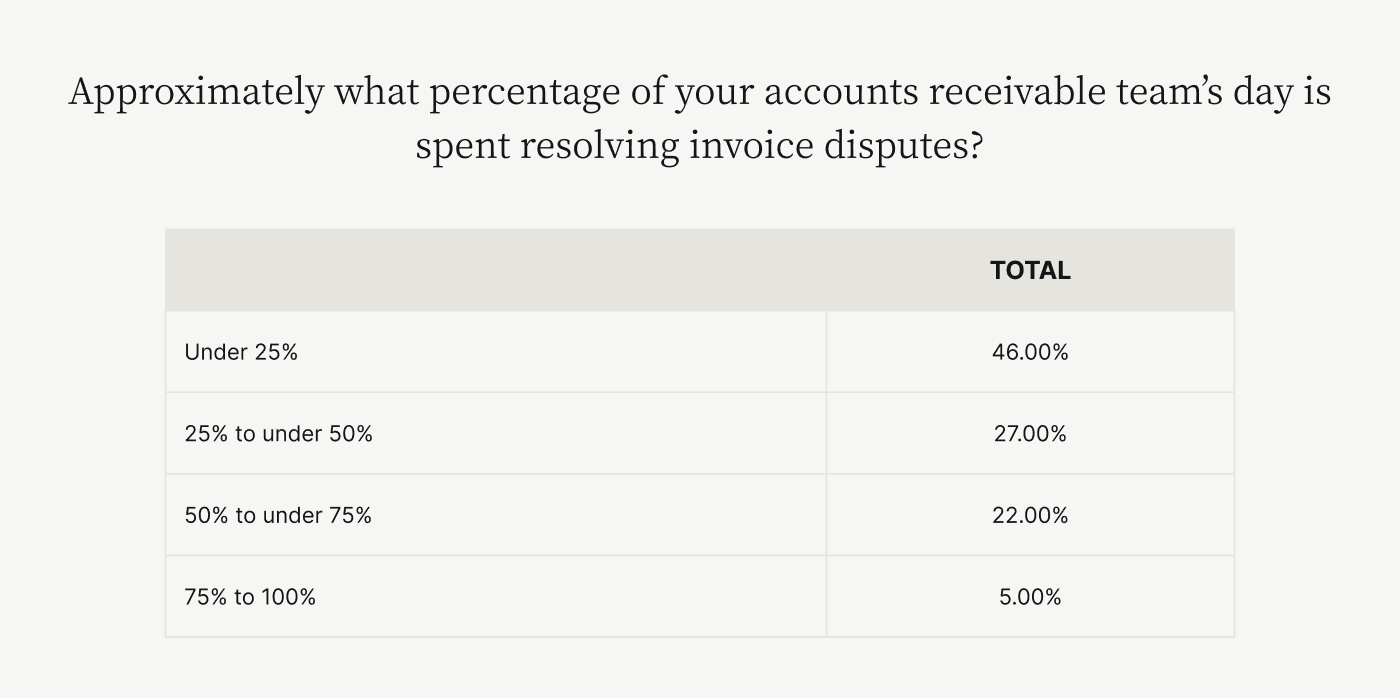Click the '25% to under 50%' row label
The width and height of the screenshot is (1400, 698).
click(278, 434)
